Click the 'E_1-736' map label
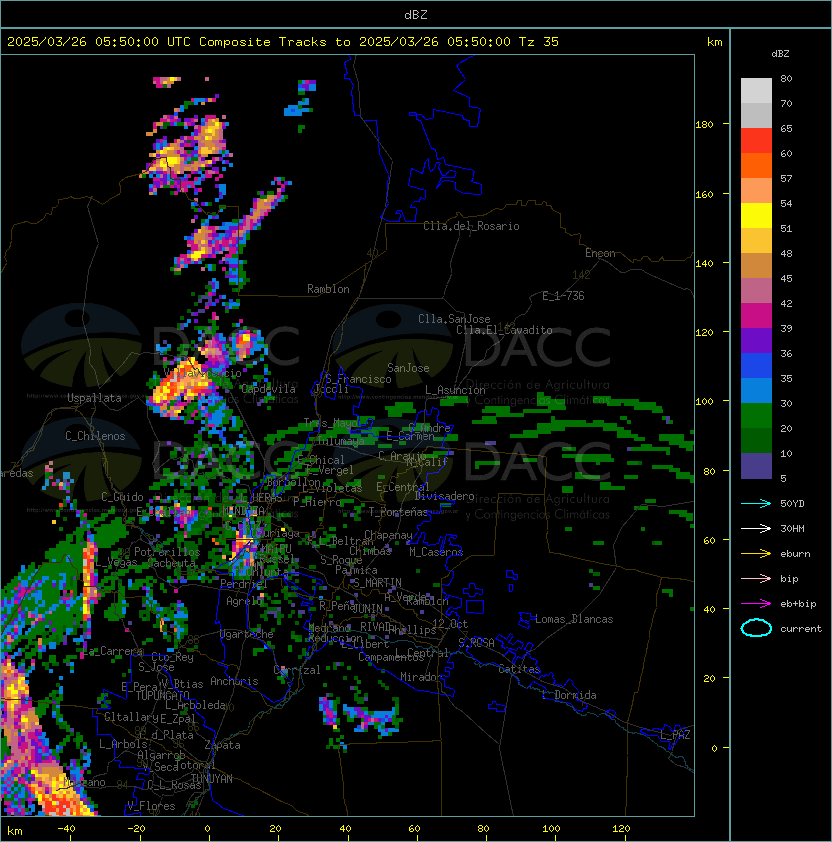Image resolution: width=832 pixels, height=842 pixels. pos(563,296)
